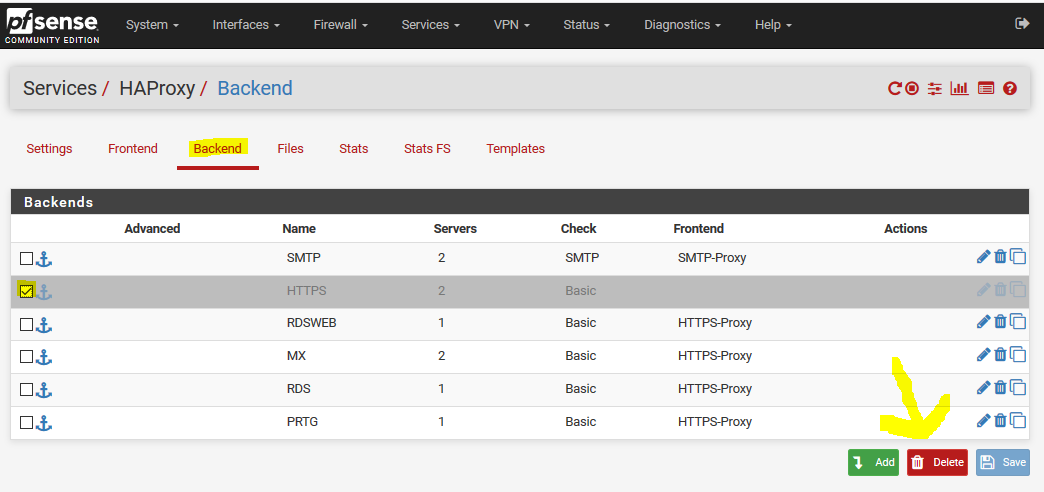Duplicate the HTTPS backend copy icon
This screenshot has width=1044, height=492.
(x=1018, y=289)
